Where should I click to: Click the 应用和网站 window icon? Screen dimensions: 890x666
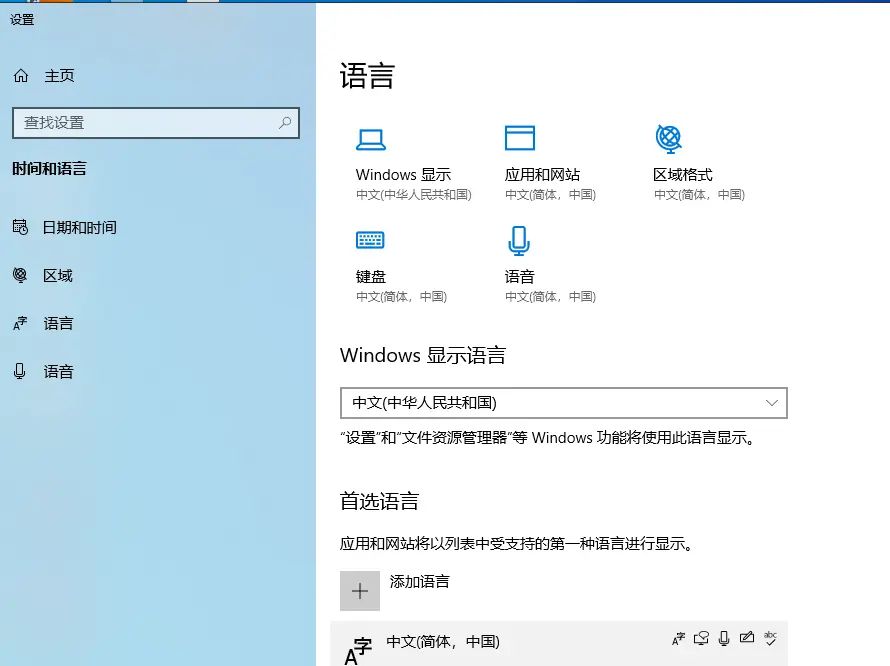click(x=520, y=138)
